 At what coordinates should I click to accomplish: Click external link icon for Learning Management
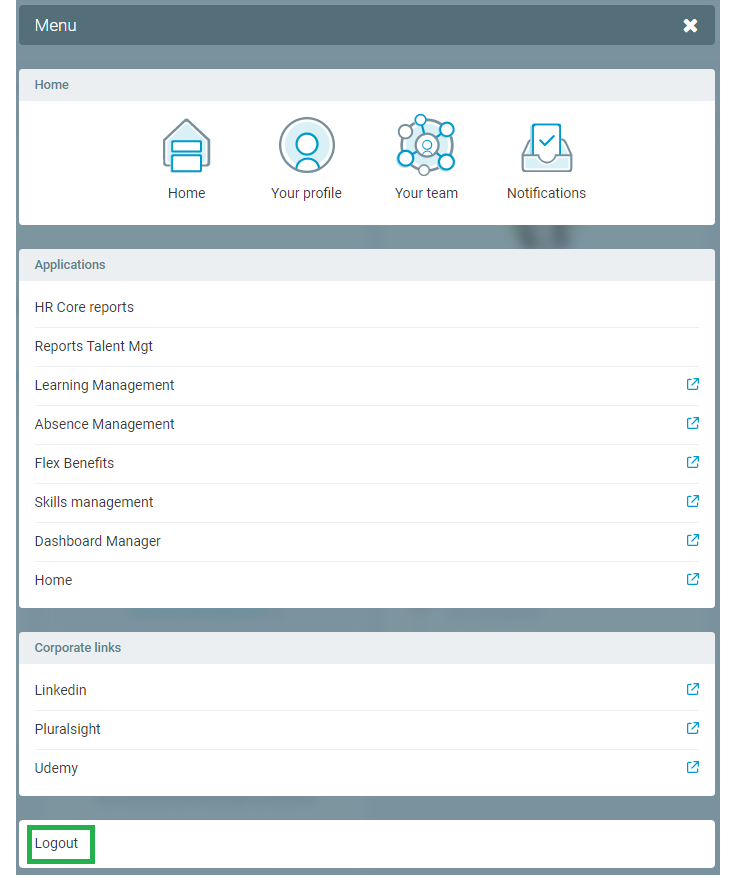[693, 384]
